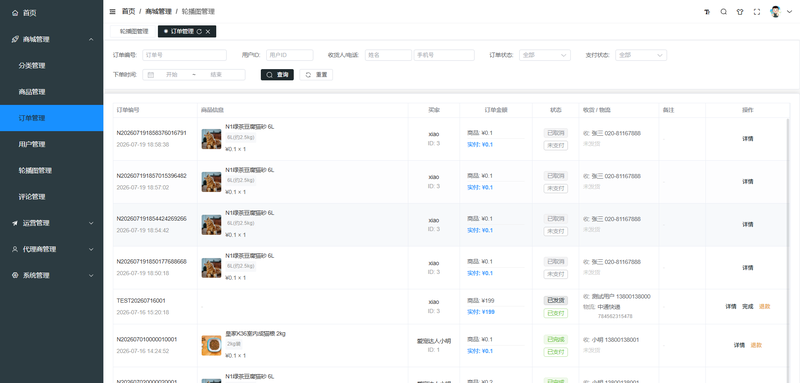Collapse the 商城管理 sidebar group chevron
This screenshot has width=800, height=383.
click(x=91, y=39)
